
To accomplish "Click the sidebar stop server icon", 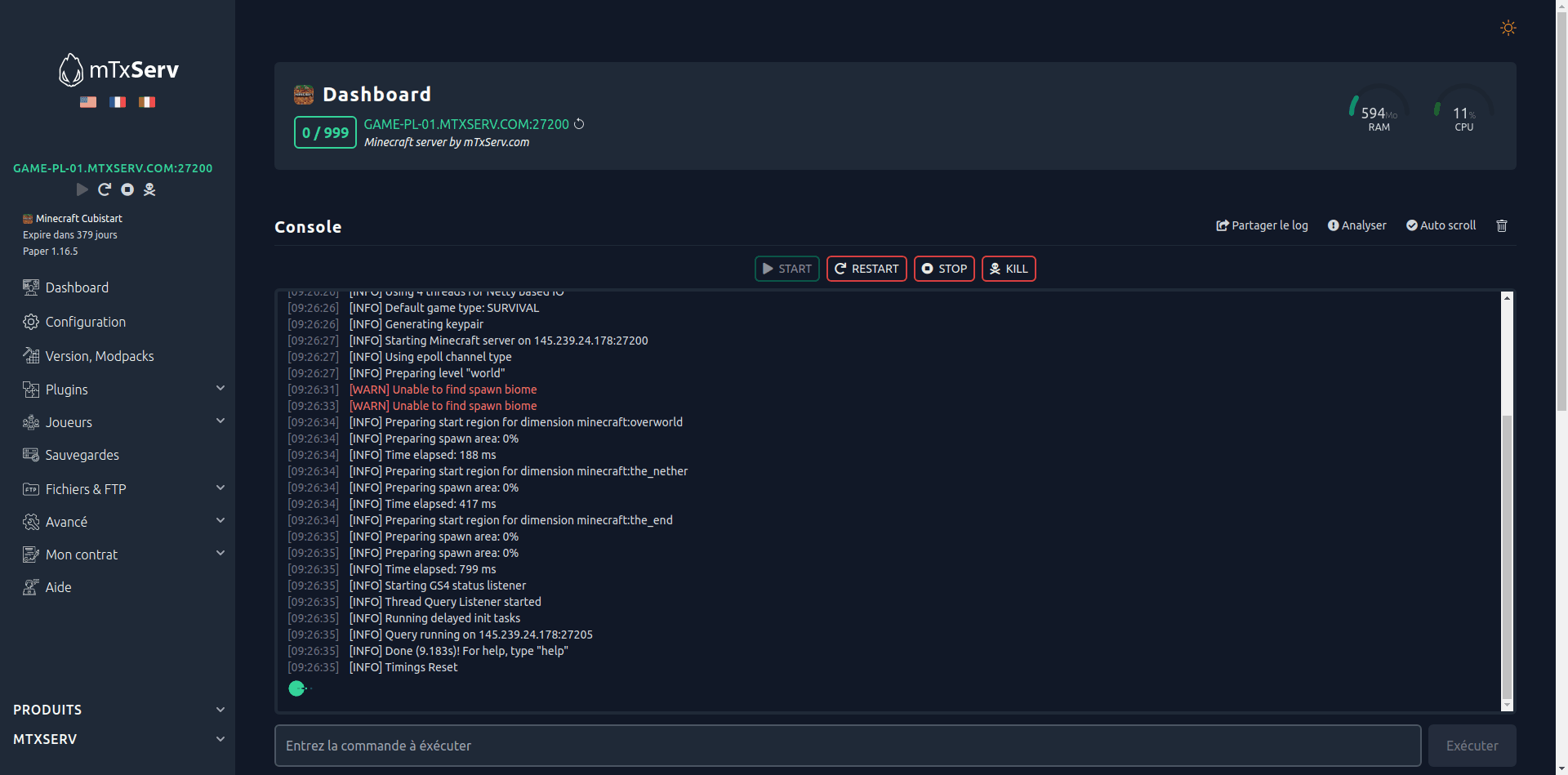I will click(127, 189).
